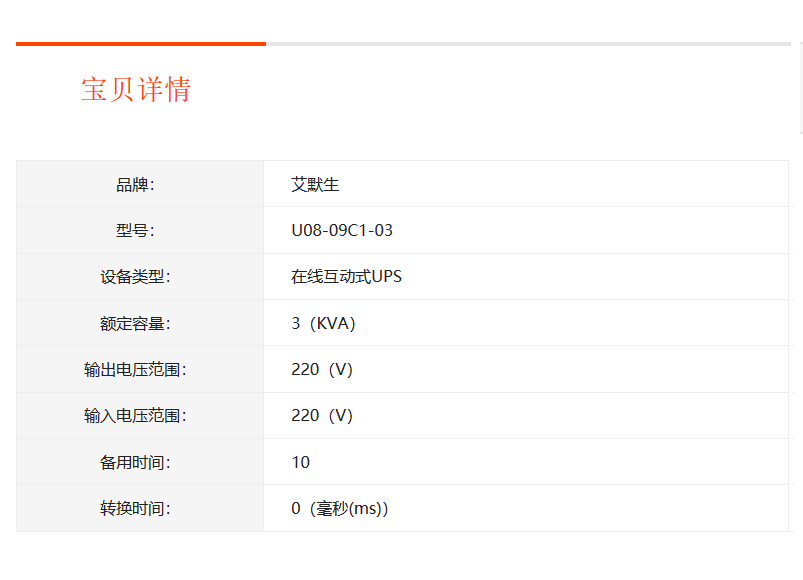Viewport: 803px width, 580px height.
Task: Select the 输出电压范围: label
Action: pyautogui.click(x=135, y=370)
